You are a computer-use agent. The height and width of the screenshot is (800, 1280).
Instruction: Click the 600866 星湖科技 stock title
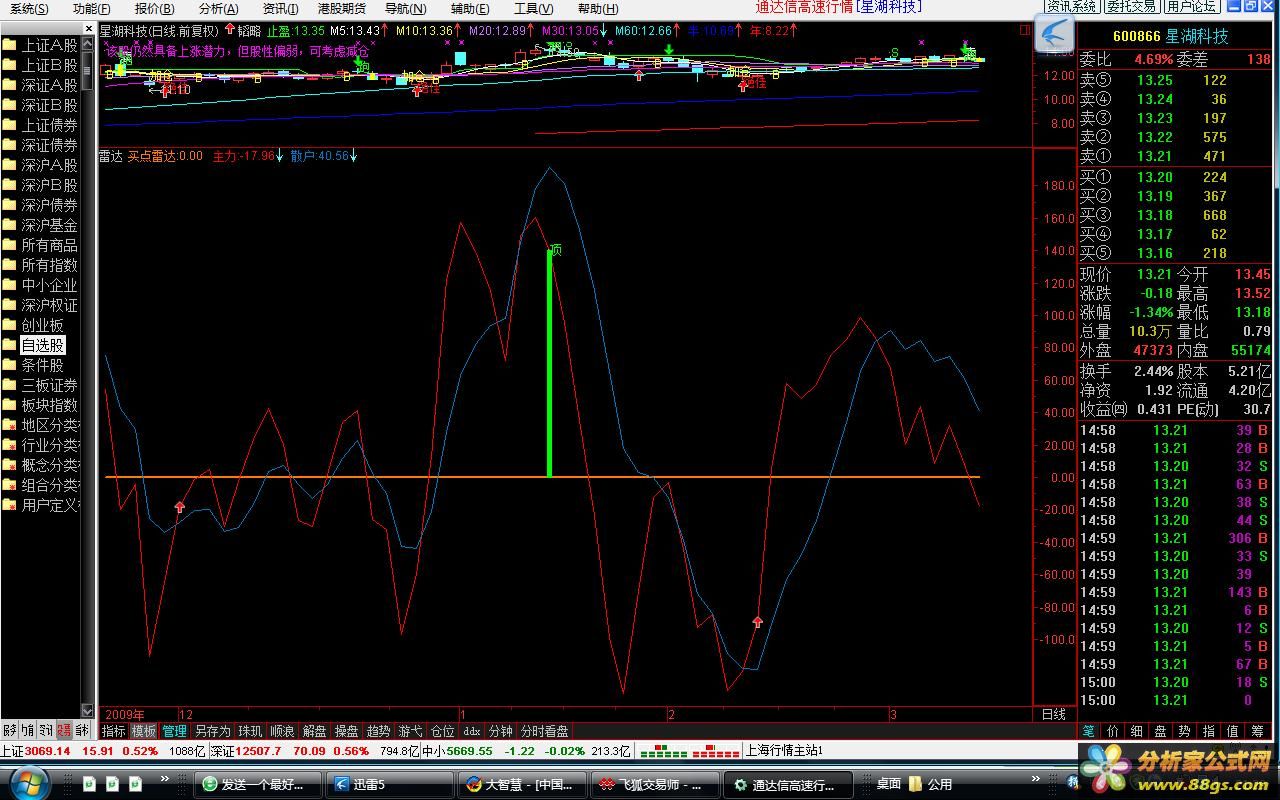[x=1170, y=36]
